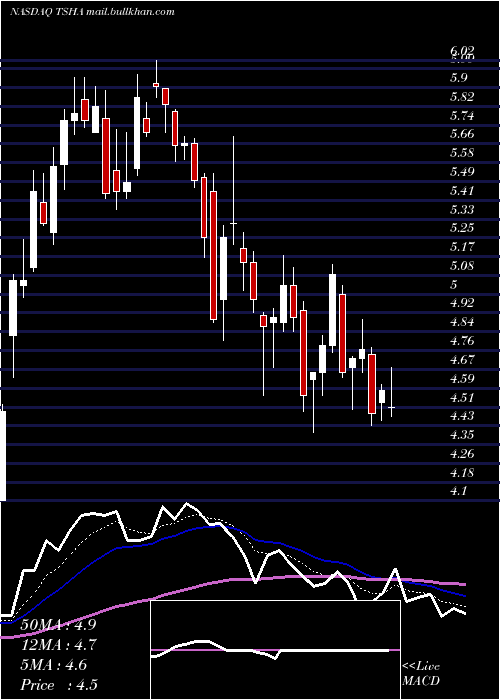Click the highest red candle near 5.9
500x700 pixels.
pyautogui.click(x=156, y=84)
